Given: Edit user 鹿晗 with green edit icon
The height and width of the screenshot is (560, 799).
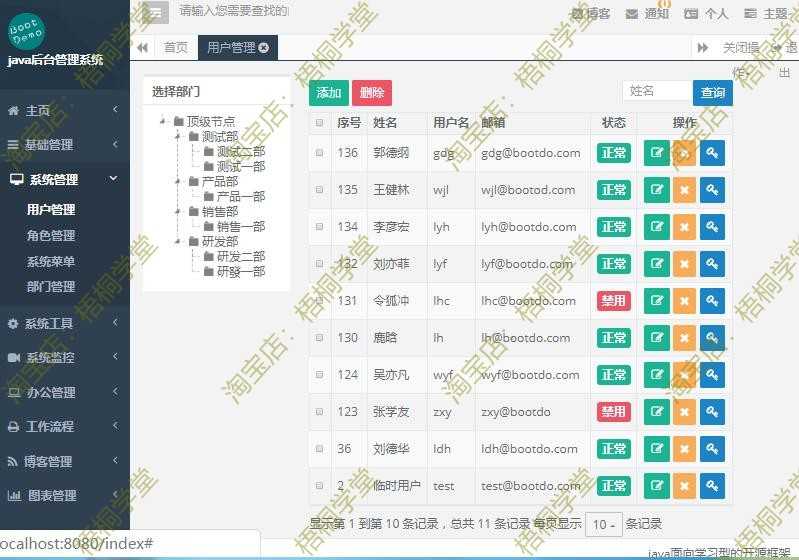Looking at the screenshot, I should click(x=657, y=338).
